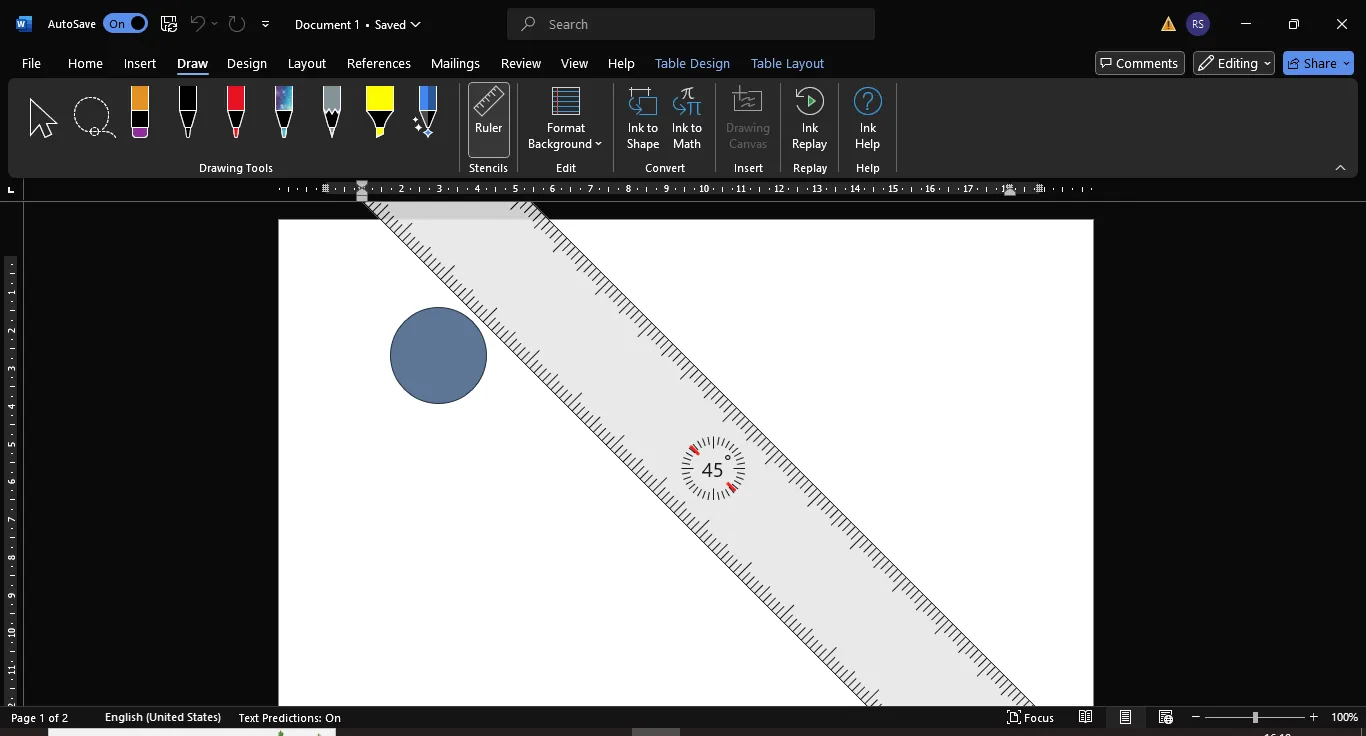Click the Search box
This screenshot has width=1366, height=736.
point(691,24)
